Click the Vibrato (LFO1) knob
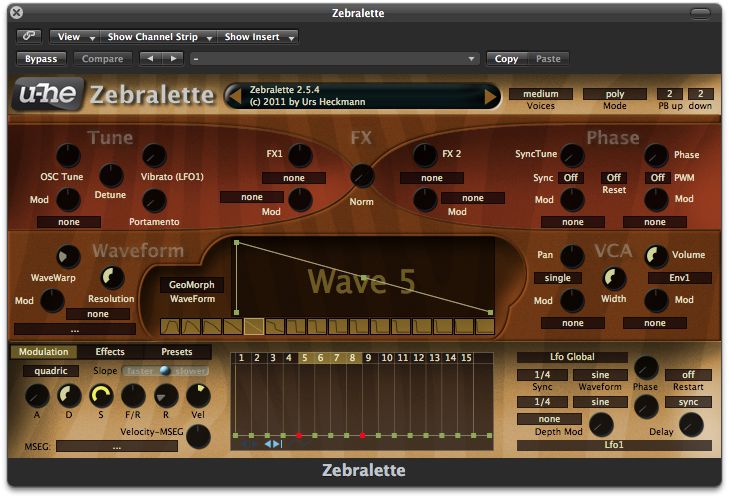Viewport: 729px width, 498px height. pyautogui.click(x=154, y=156)
